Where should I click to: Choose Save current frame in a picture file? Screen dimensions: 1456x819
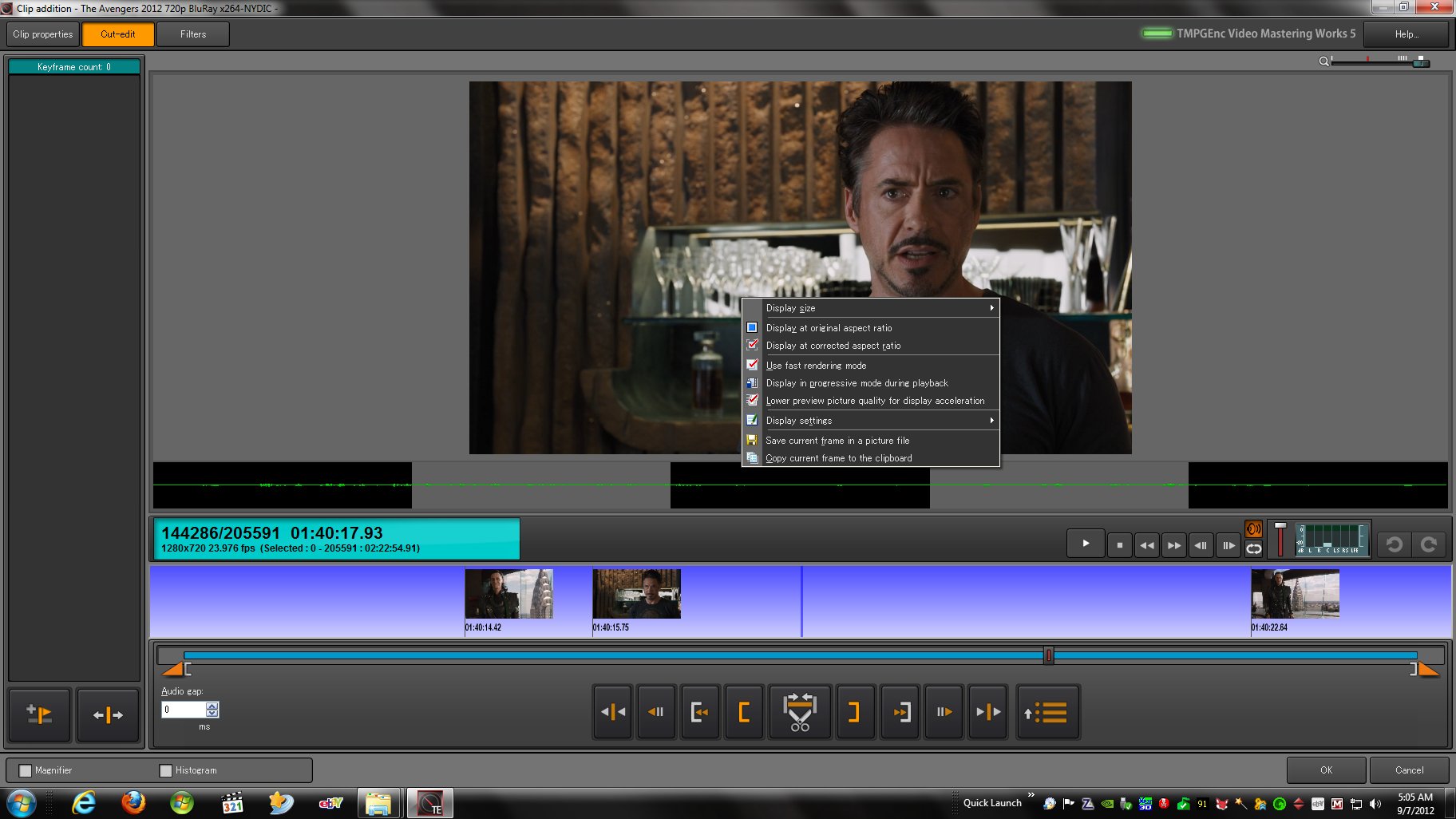point(871,441)
